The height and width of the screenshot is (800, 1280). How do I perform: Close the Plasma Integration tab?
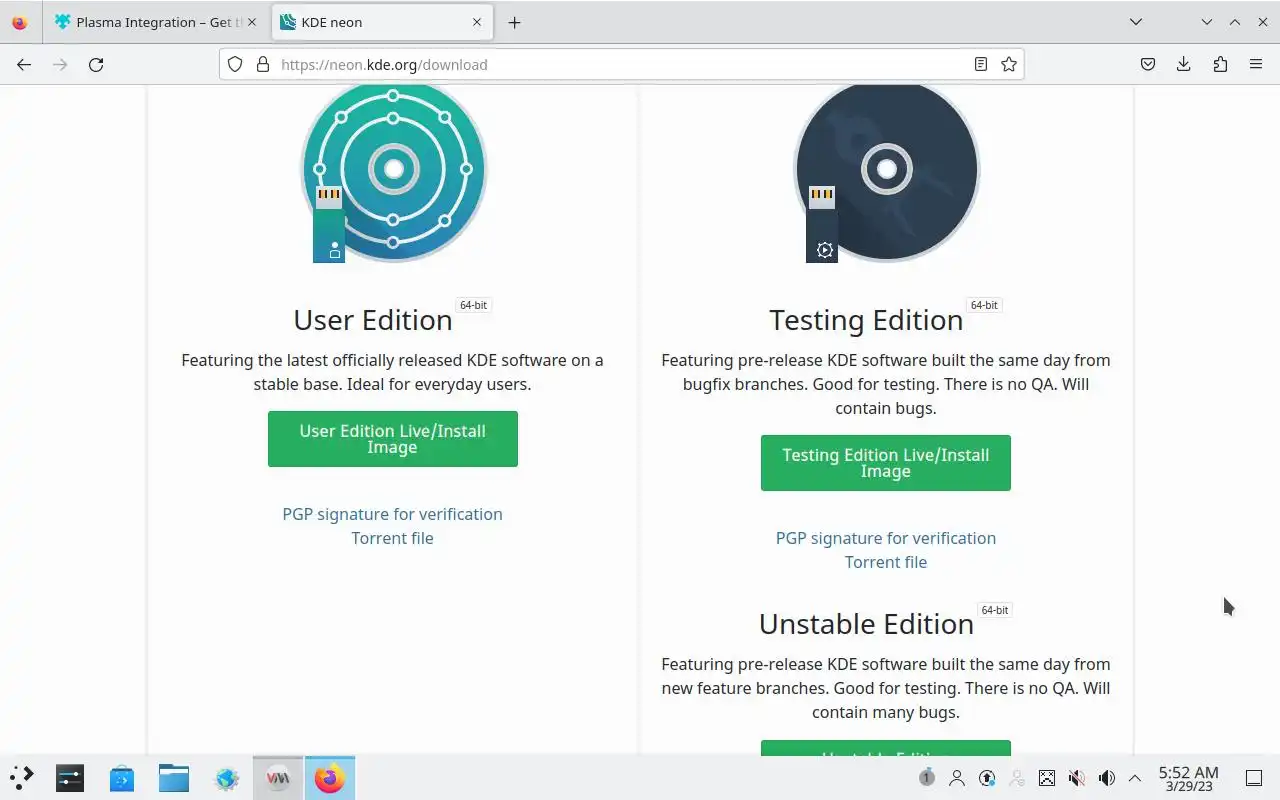(251, 22)
